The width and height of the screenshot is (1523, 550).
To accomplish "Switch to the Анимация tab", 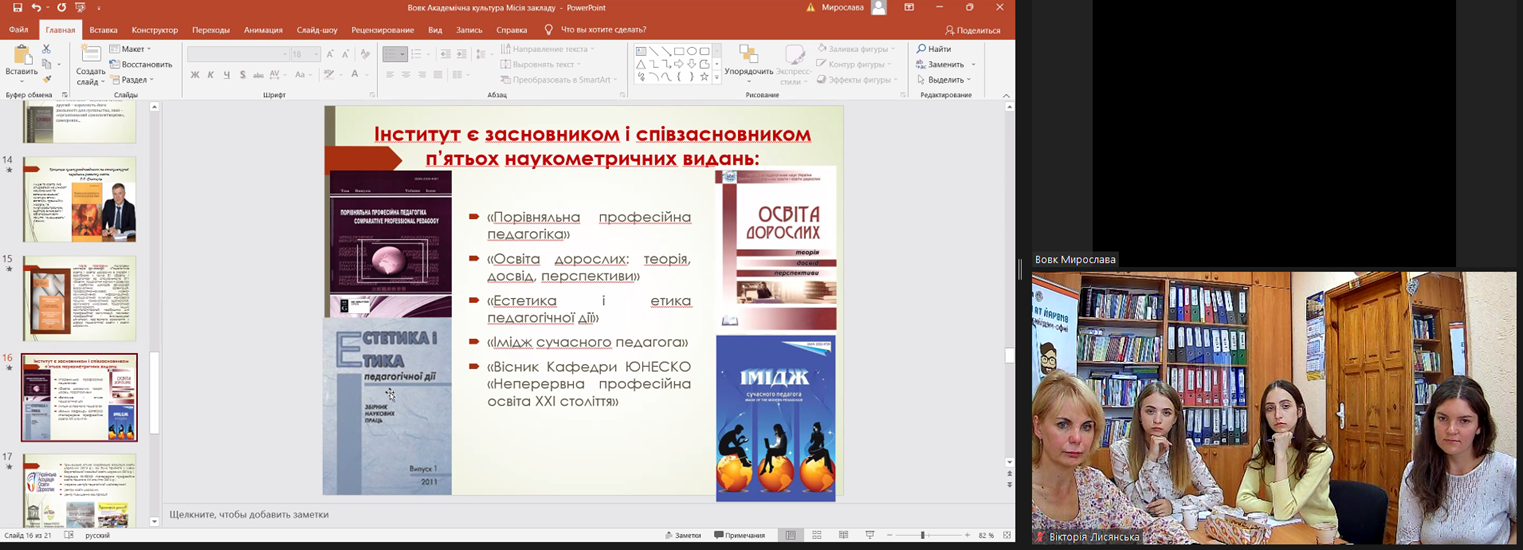I will tap(263, 30).
